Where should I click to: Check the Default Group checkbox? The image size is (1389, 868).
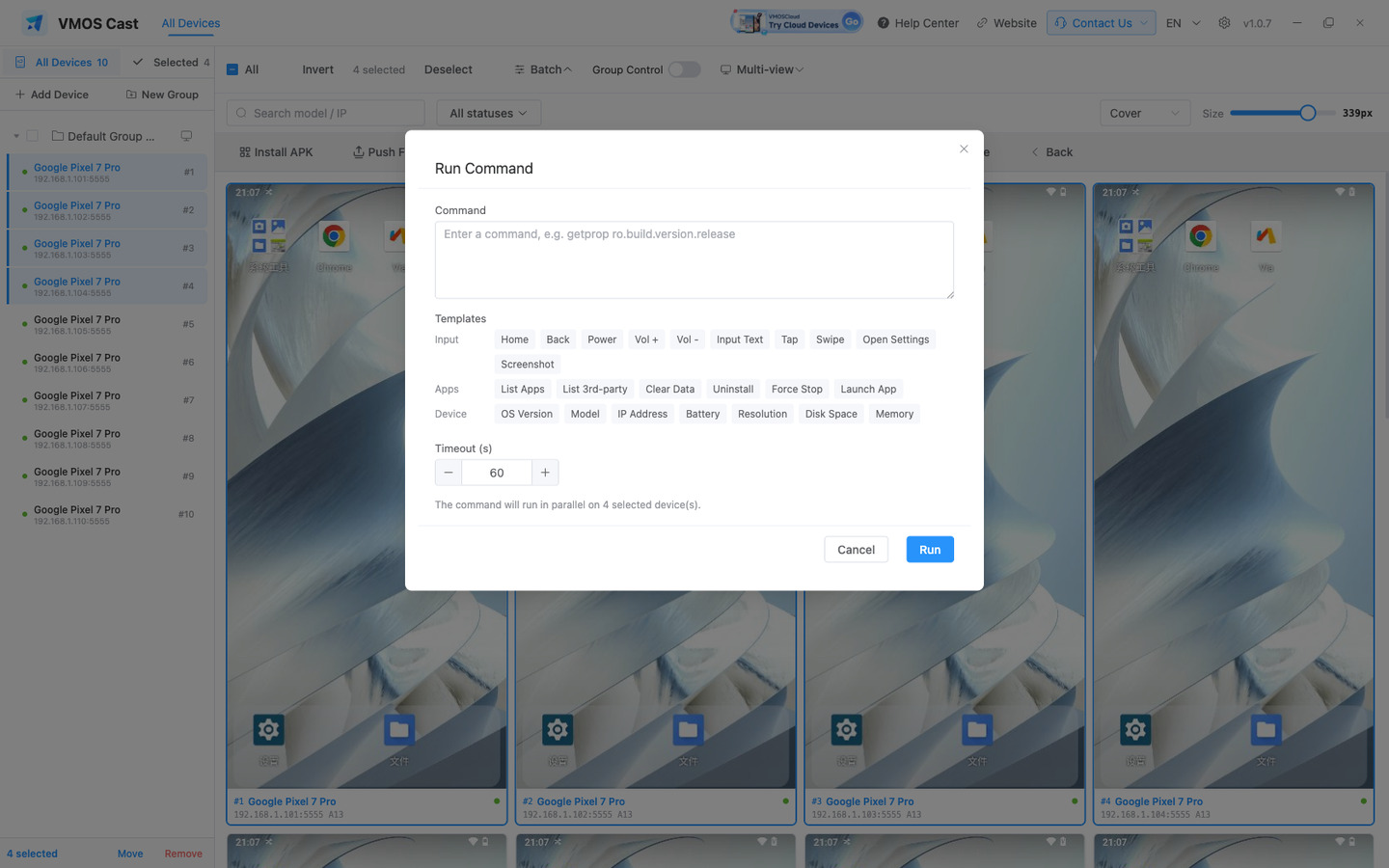point(33,136)
